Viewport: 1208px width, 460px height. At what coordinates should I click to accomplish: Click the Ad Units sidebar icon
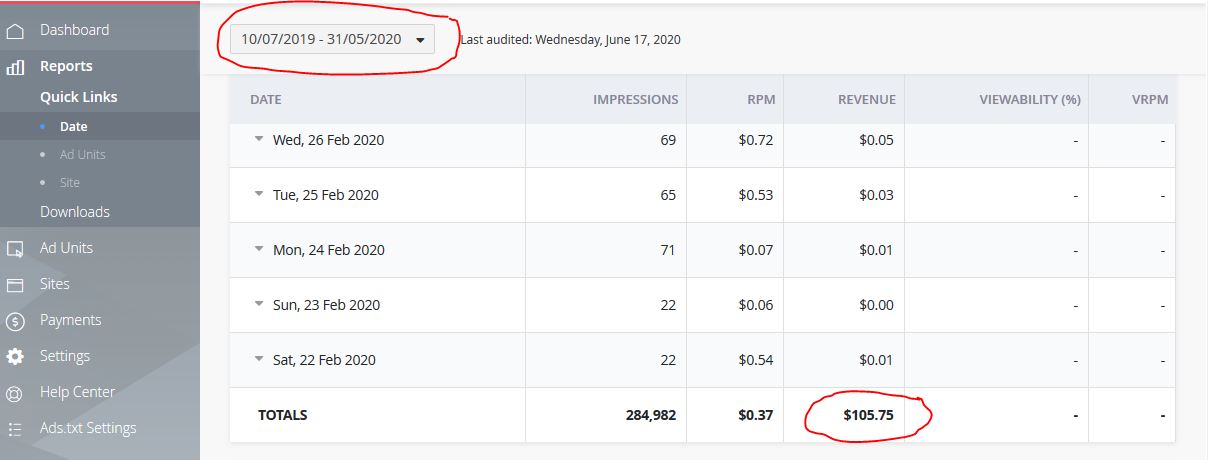pyautogui.click(x=15, y=249)
